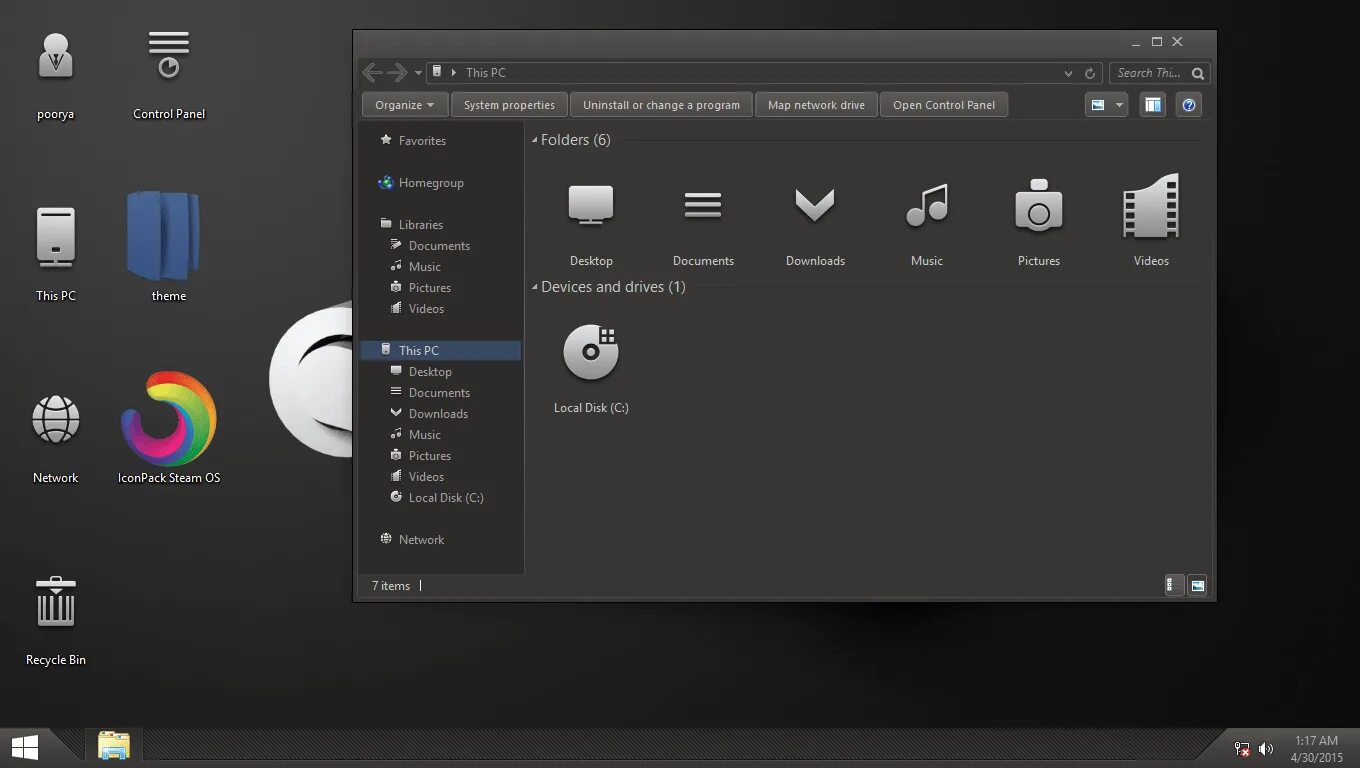Image resolution: width=1360 pixels, height=768 pixels.
Task: Open the Organize menu
Action: [404, 104]
